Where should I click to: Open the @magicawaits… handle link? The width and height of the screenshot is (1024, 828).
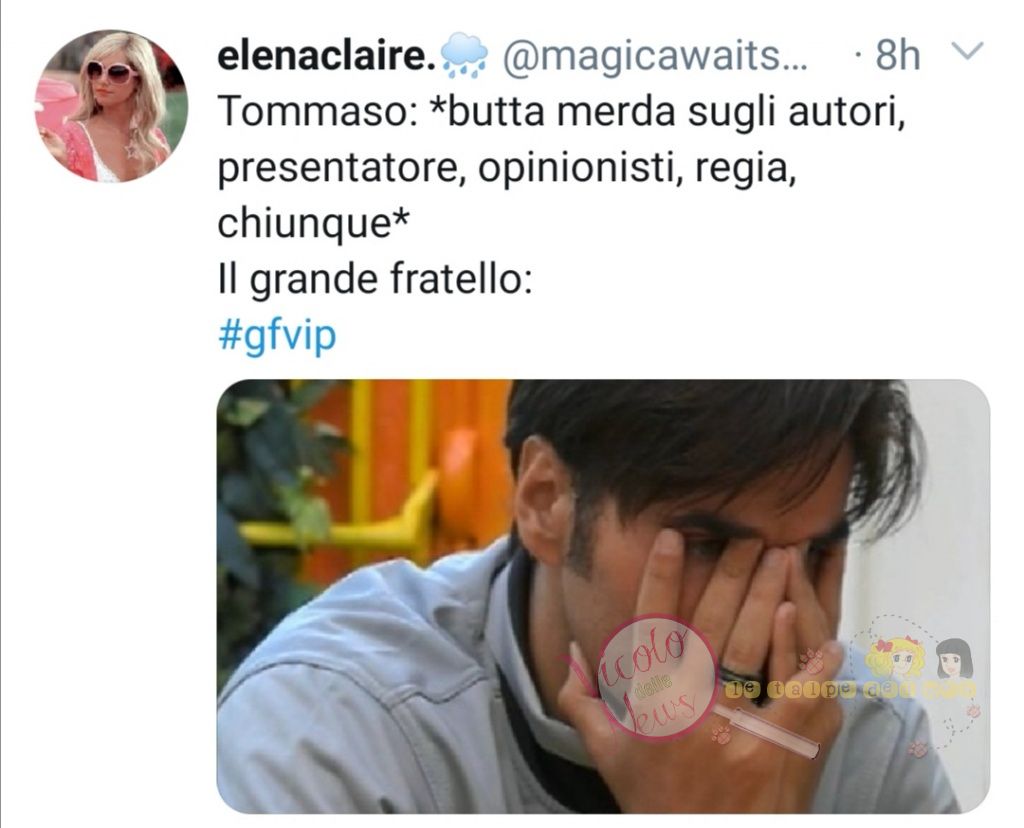[x=654, y=56]
